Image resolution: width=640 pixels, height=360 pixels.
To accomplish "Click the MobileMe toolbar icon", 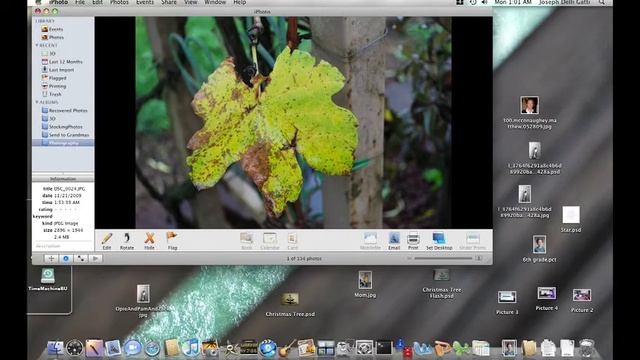I will tap(370, 241).
